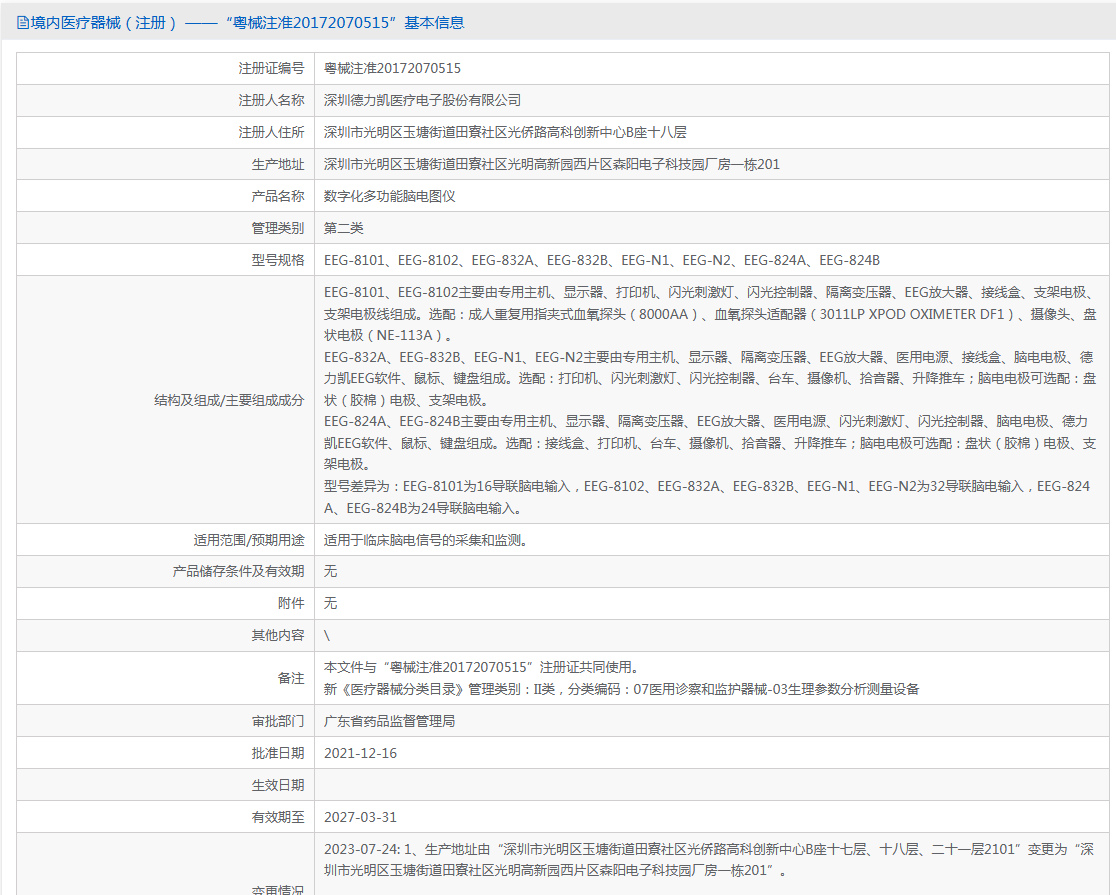Select the text 适用于临床脑电信号的采集和监测。

[x=426, y=540]
